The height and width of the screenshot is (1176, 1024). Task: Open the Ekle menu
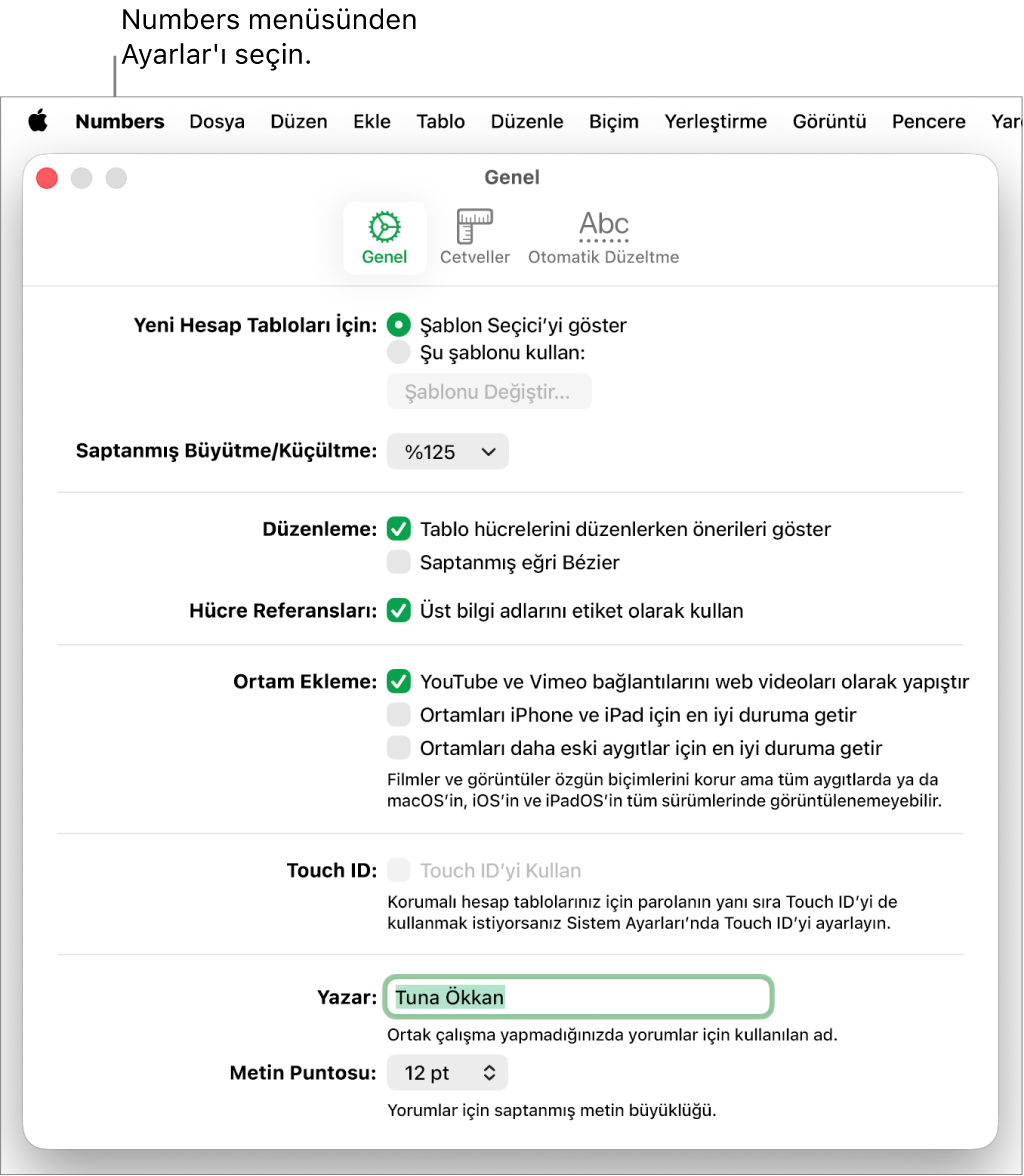372,122
